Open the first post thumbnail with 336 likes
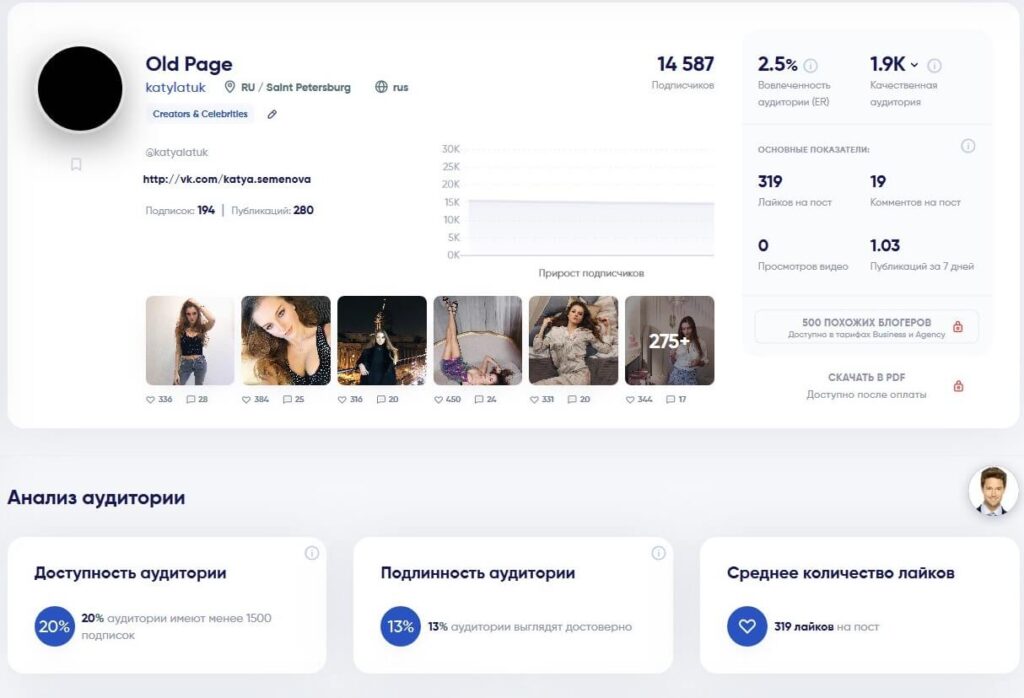The image size is (1024, 698). coord(190,340)
